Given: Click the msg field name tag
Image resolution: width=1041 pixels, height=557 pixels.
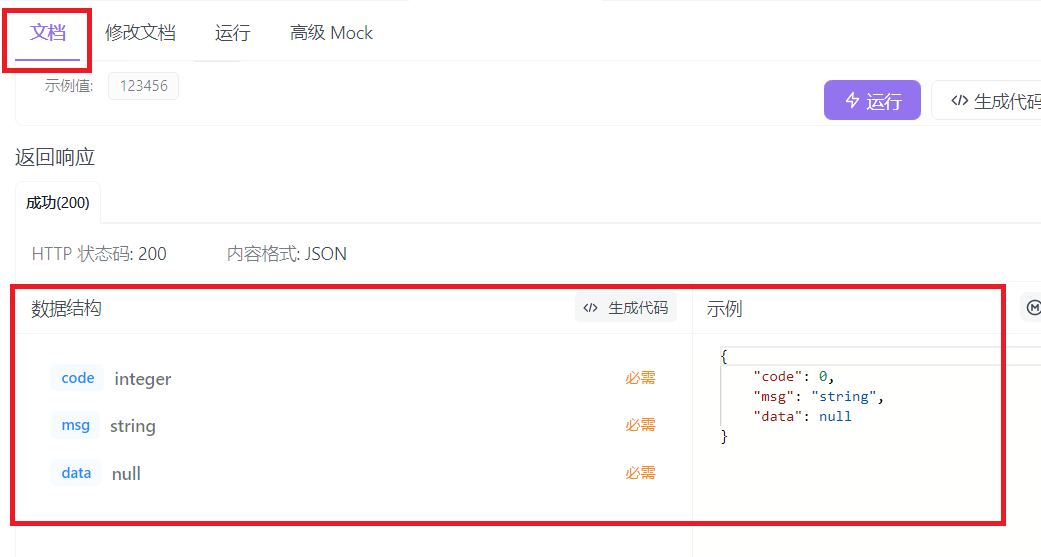Looking at the screenshot, I should click(76, 425).
